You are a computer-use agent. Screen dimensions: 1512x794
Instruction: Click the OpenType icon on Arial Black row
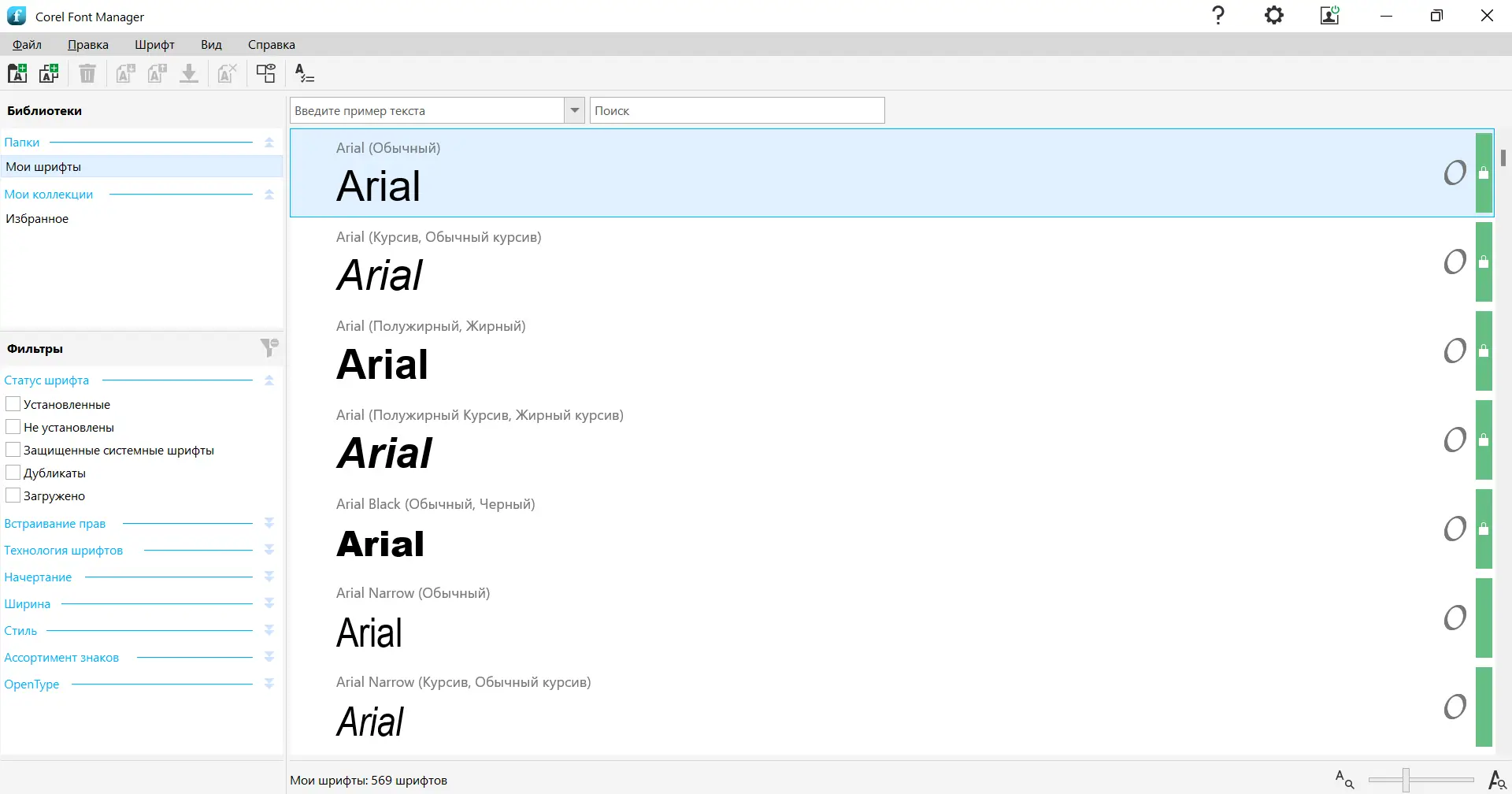1455,529
